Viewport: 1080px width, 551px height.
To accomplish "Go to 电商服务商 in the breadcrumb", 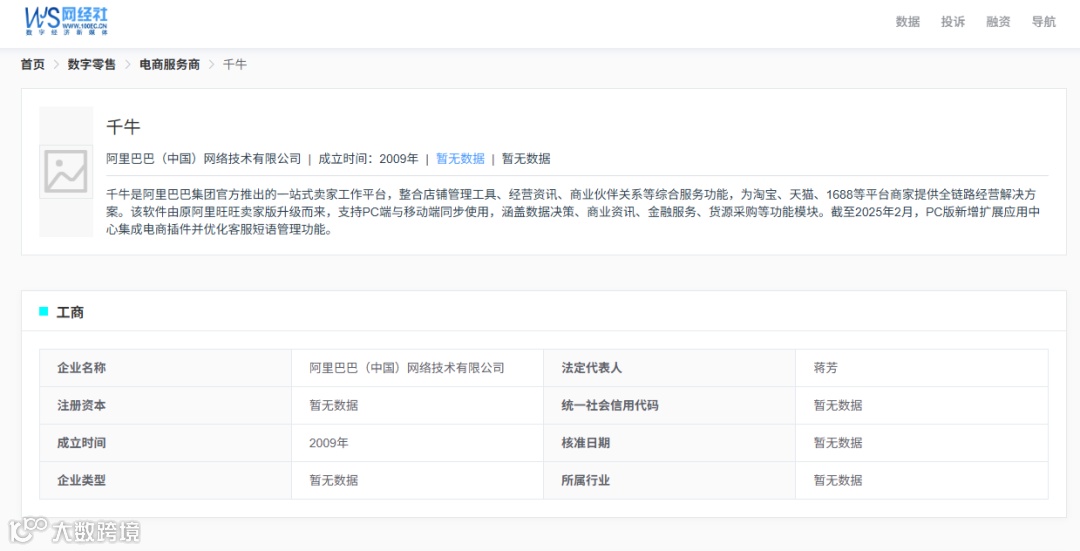I will tap(169, 64).
